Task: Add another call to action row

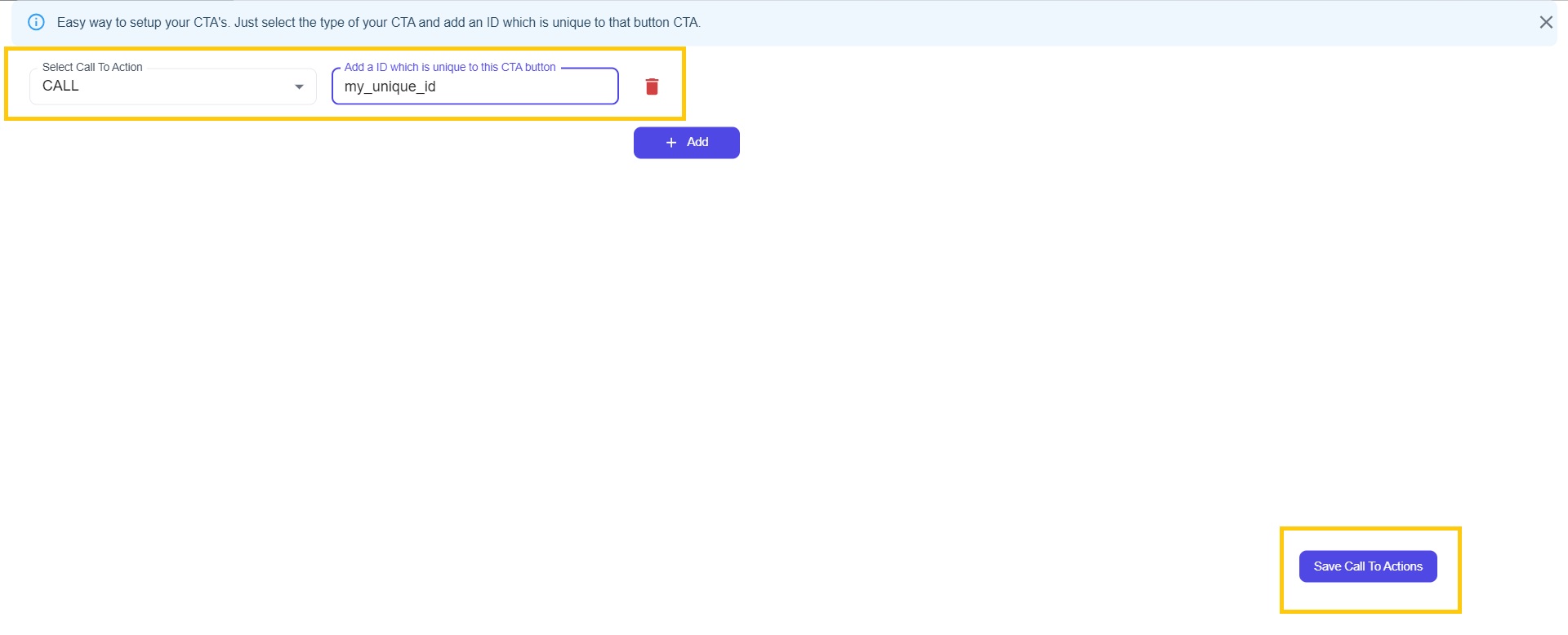Action: [x=687, y=143]
